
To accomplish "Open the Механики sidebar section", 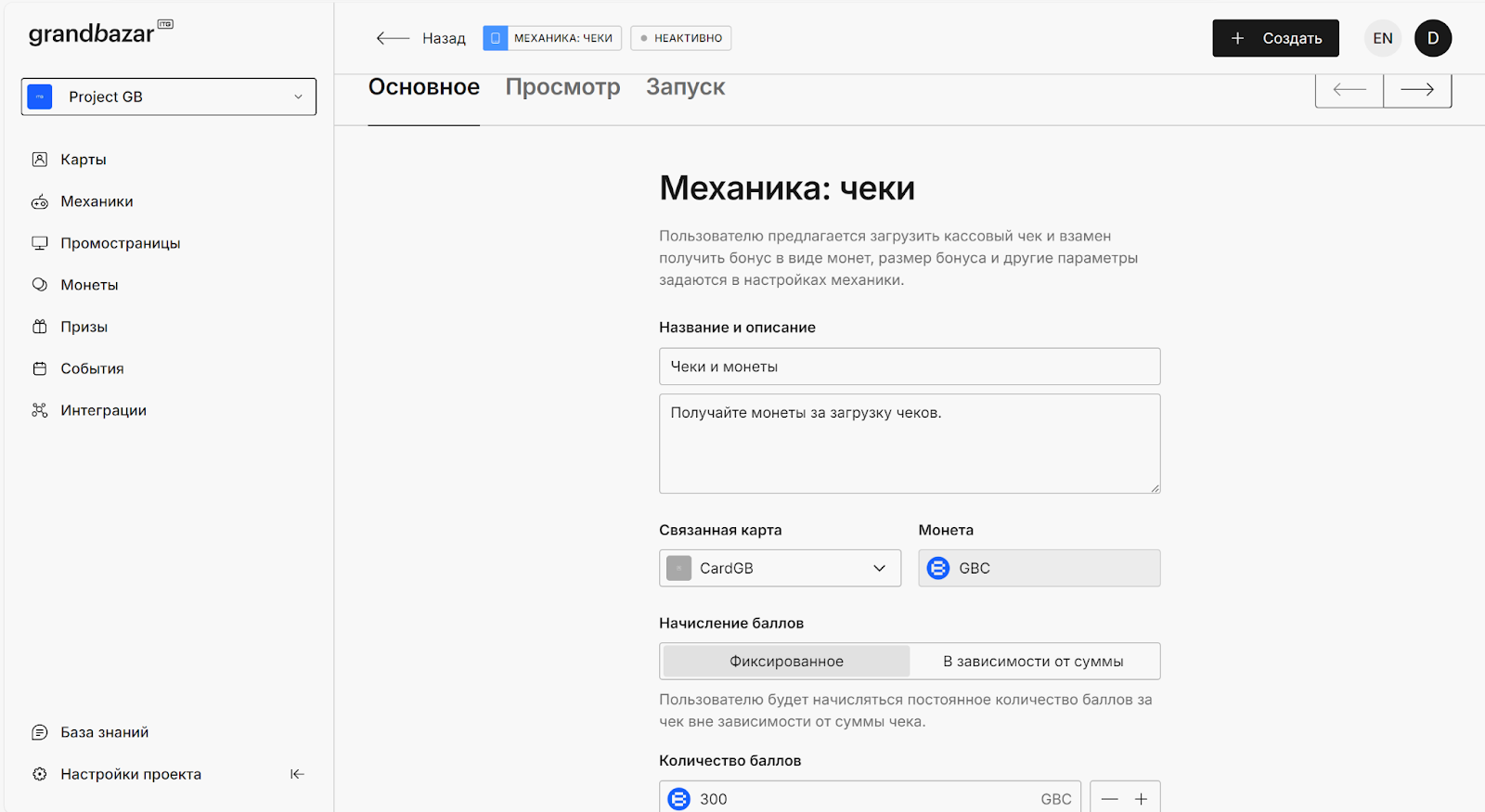I will click(x=83, y=201).
